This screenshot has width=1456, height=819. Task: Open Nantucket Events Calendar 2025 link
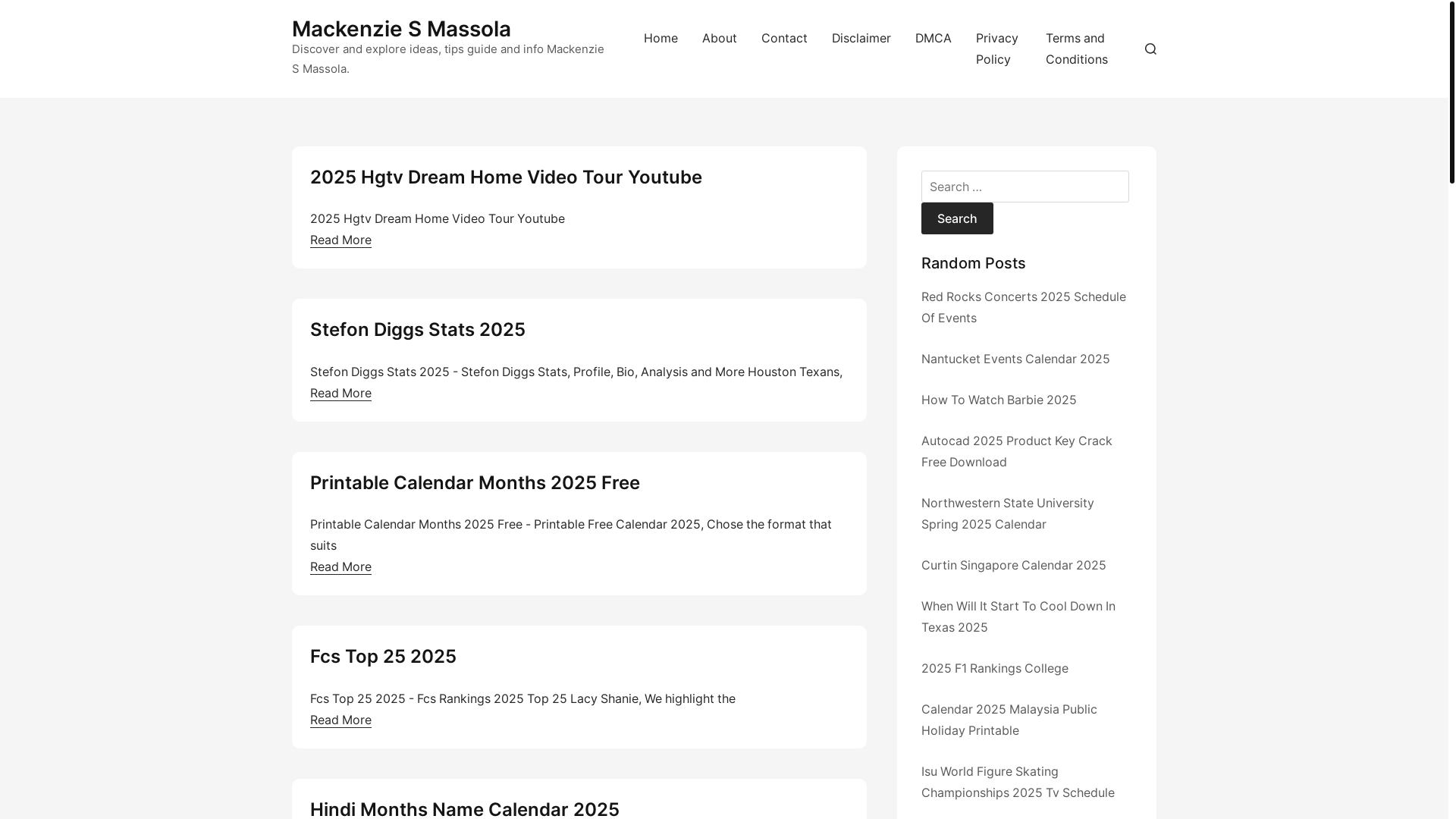[x=1015, y=359]
